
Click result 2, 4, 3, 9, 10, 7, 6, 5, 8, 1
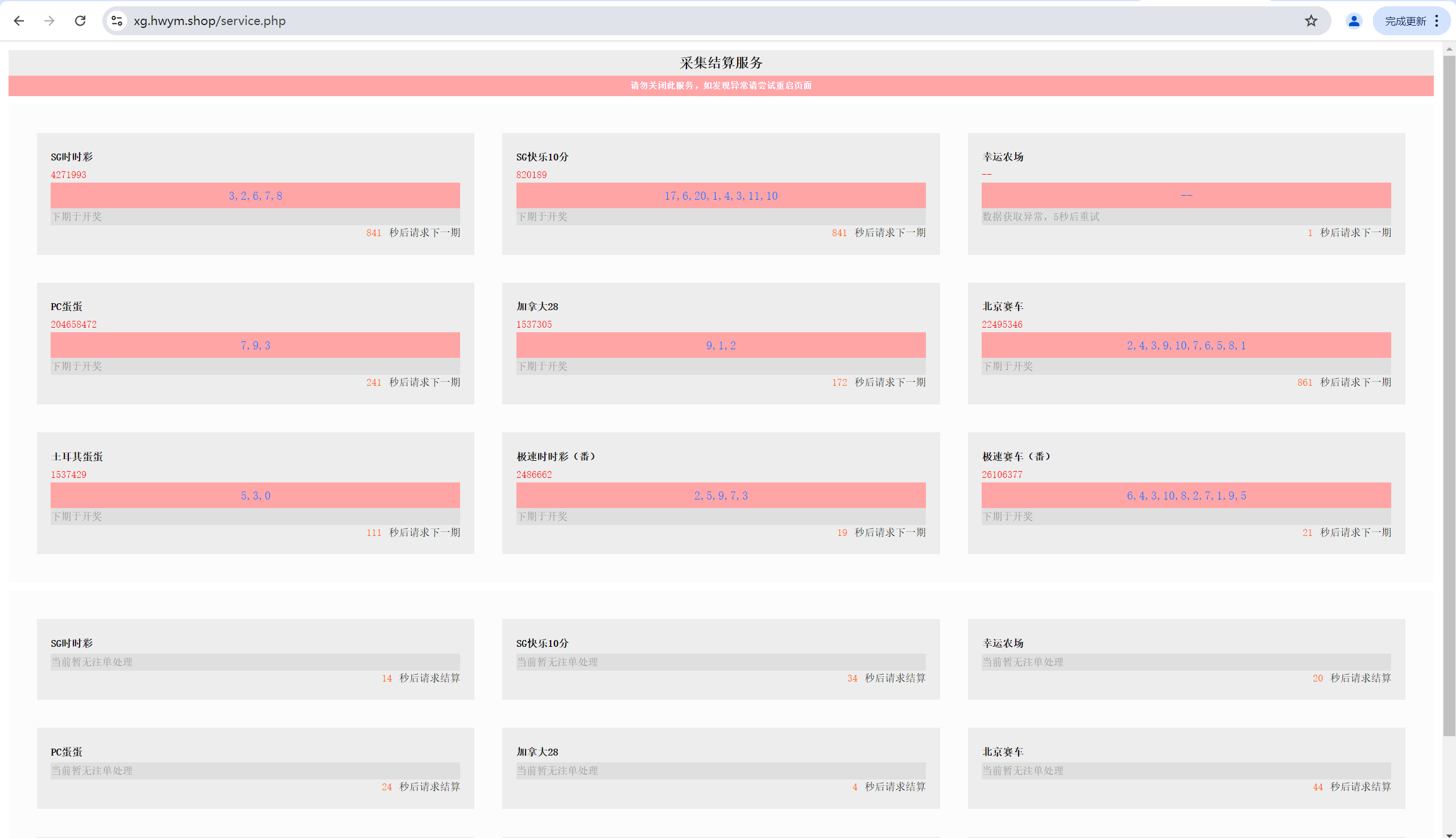(x=1186, y=345)
